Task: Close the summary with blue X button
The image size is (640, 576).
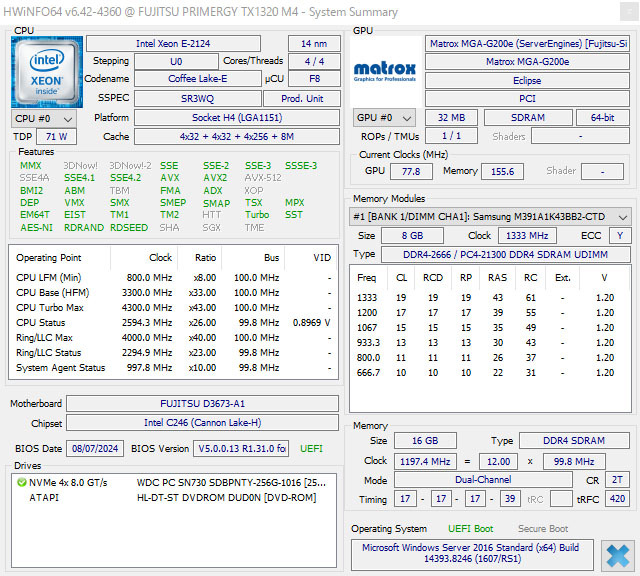Action: [618, 556]
